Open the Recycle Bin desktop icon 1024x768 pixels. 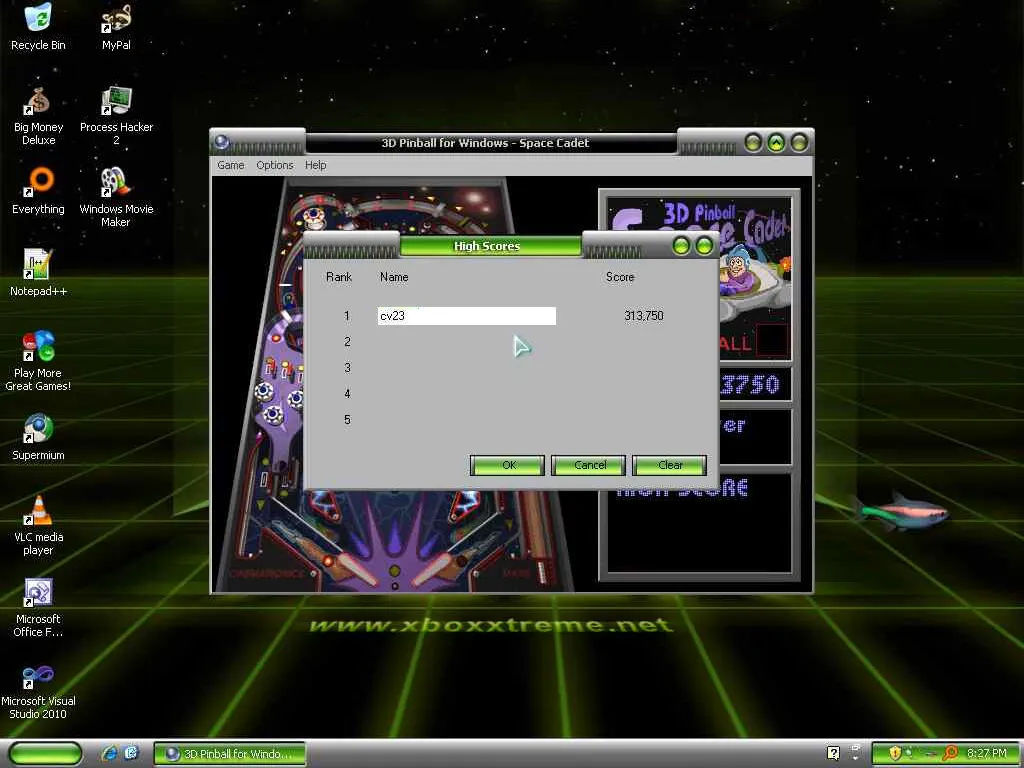[x=38, y=26]
